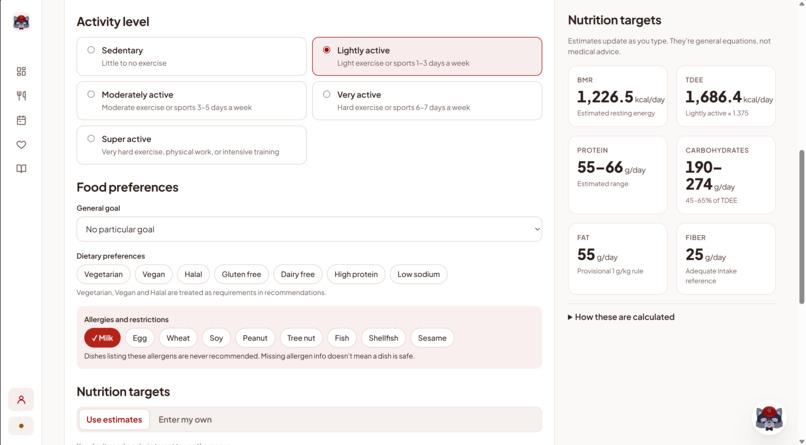Click the Activity level heading
The height and width of the screenshot is (445, 806).
point(113,22)
